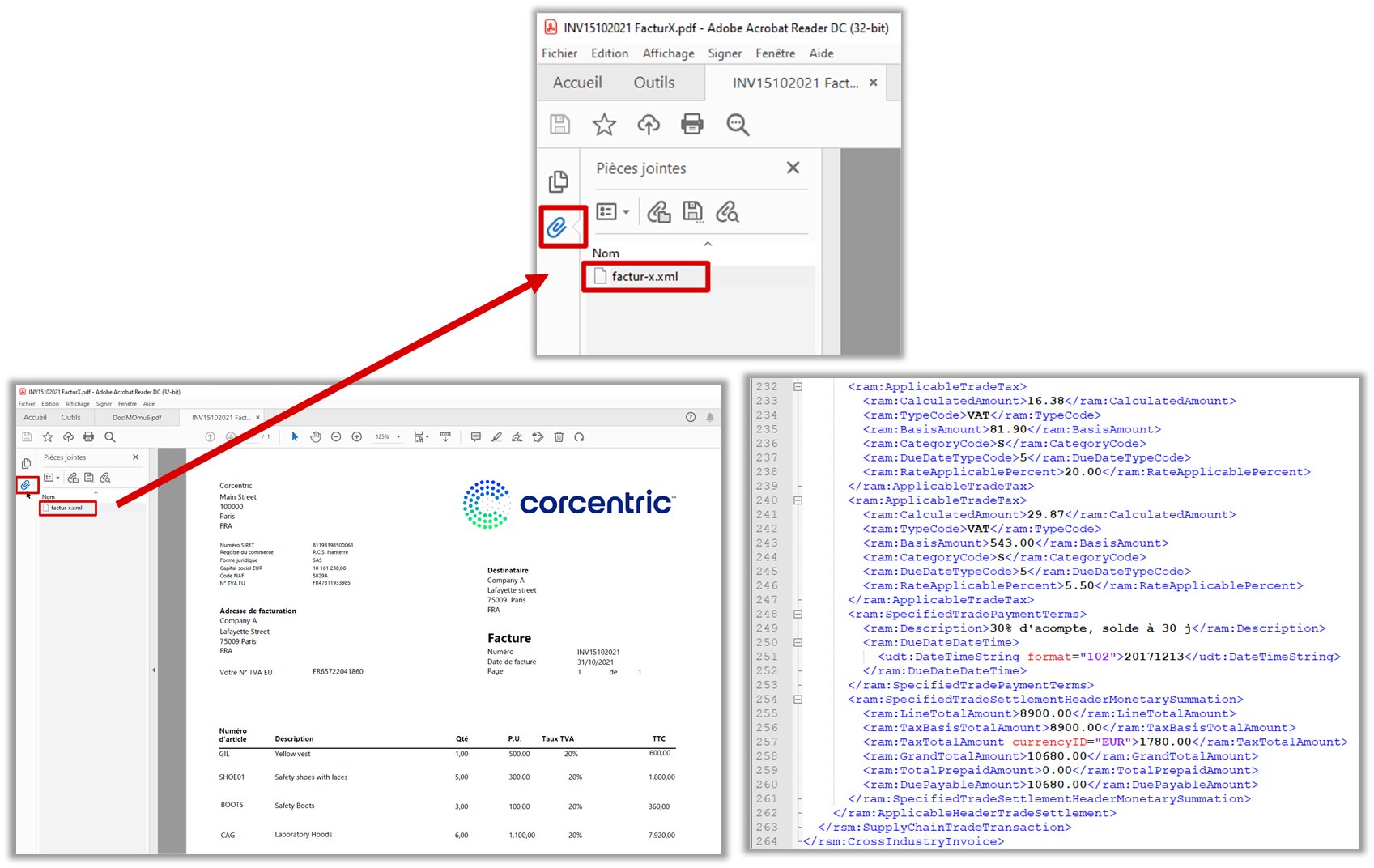Click the arrow selection tool in toolbar

pos(295,437)
